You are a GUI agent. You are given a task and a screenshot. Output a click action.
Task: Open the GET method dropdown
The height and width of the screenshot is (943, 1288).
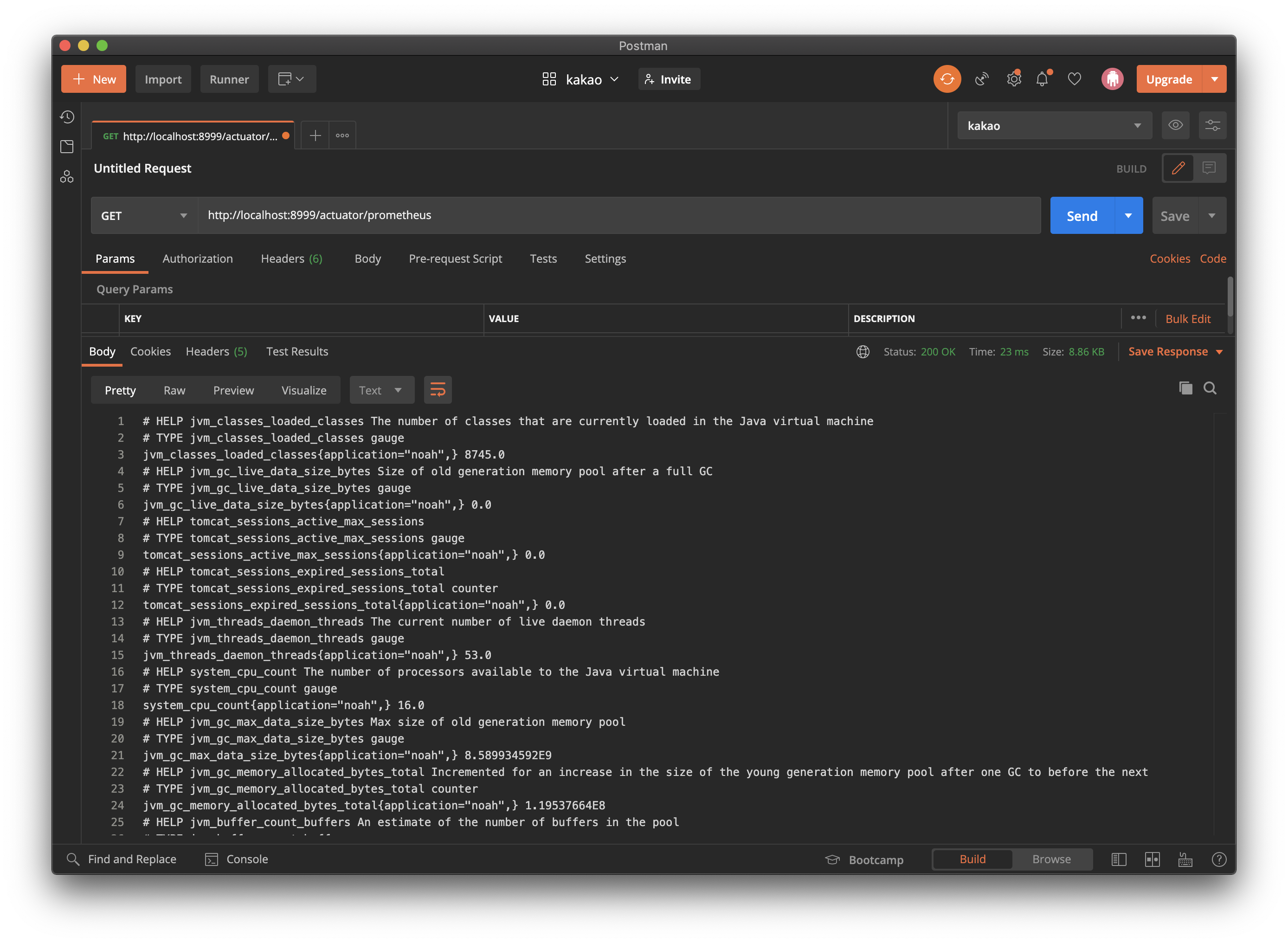(x=144, y=216)
